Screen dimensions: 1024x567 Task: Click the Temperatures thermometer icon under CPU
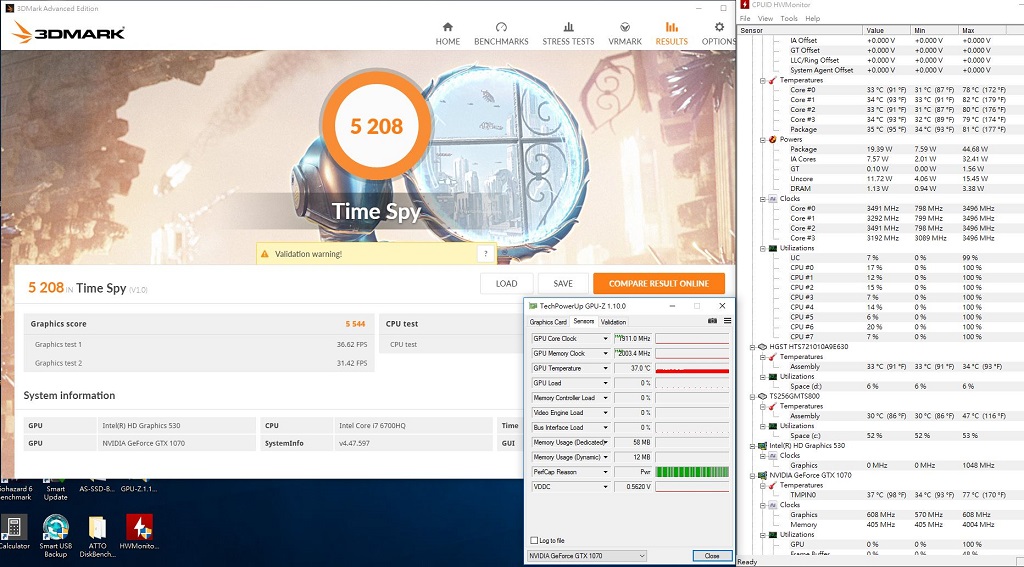[x=773, y=80]
